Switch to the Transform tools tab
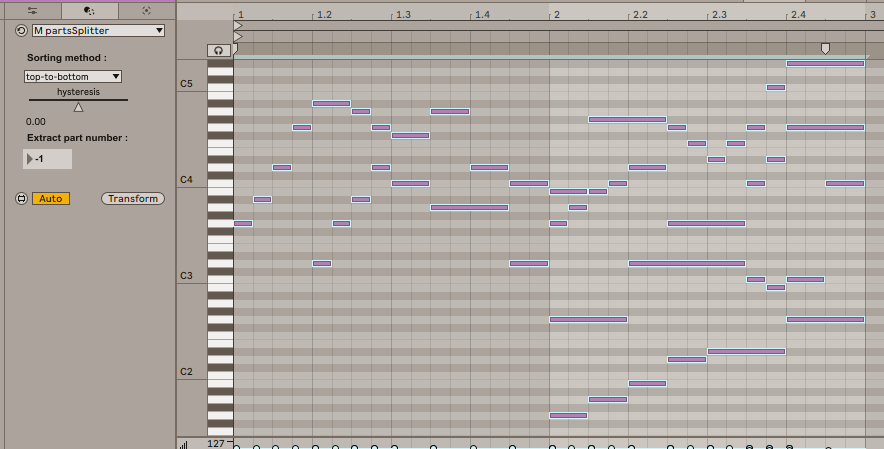The height and width of the screenshot is (449, 884). tap(89, 11)
